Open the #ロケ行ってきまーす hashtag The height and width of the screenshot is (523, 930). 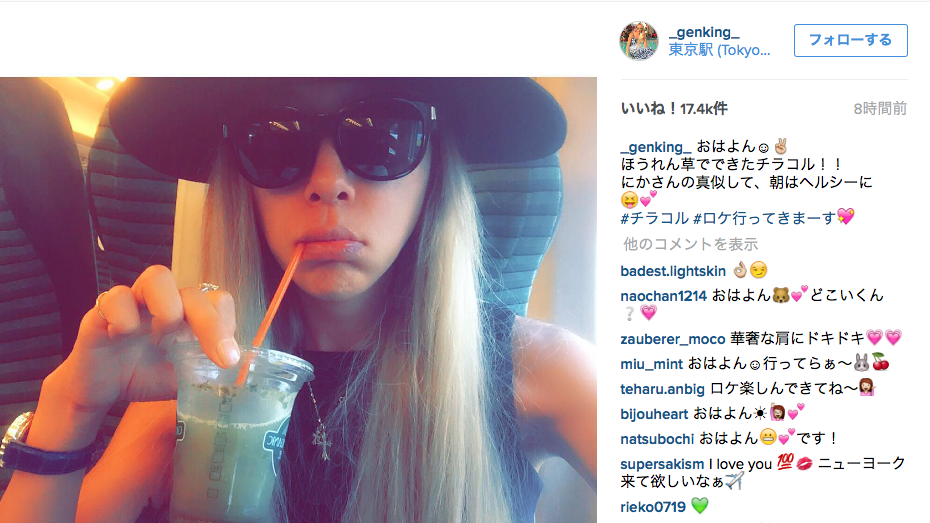click(765, 218)
